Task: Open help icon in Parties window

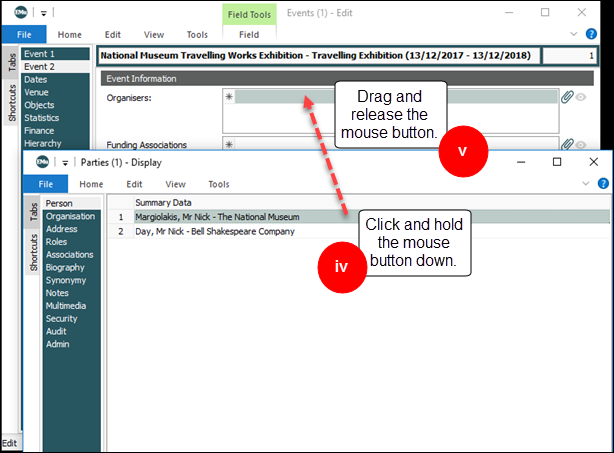Action: point(603,184)
